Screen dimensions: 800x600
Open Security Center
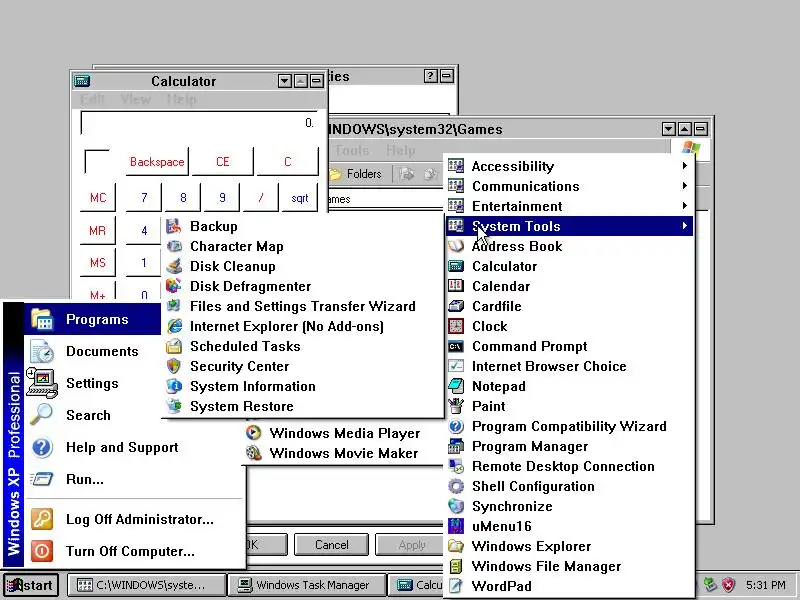(303, 366)
